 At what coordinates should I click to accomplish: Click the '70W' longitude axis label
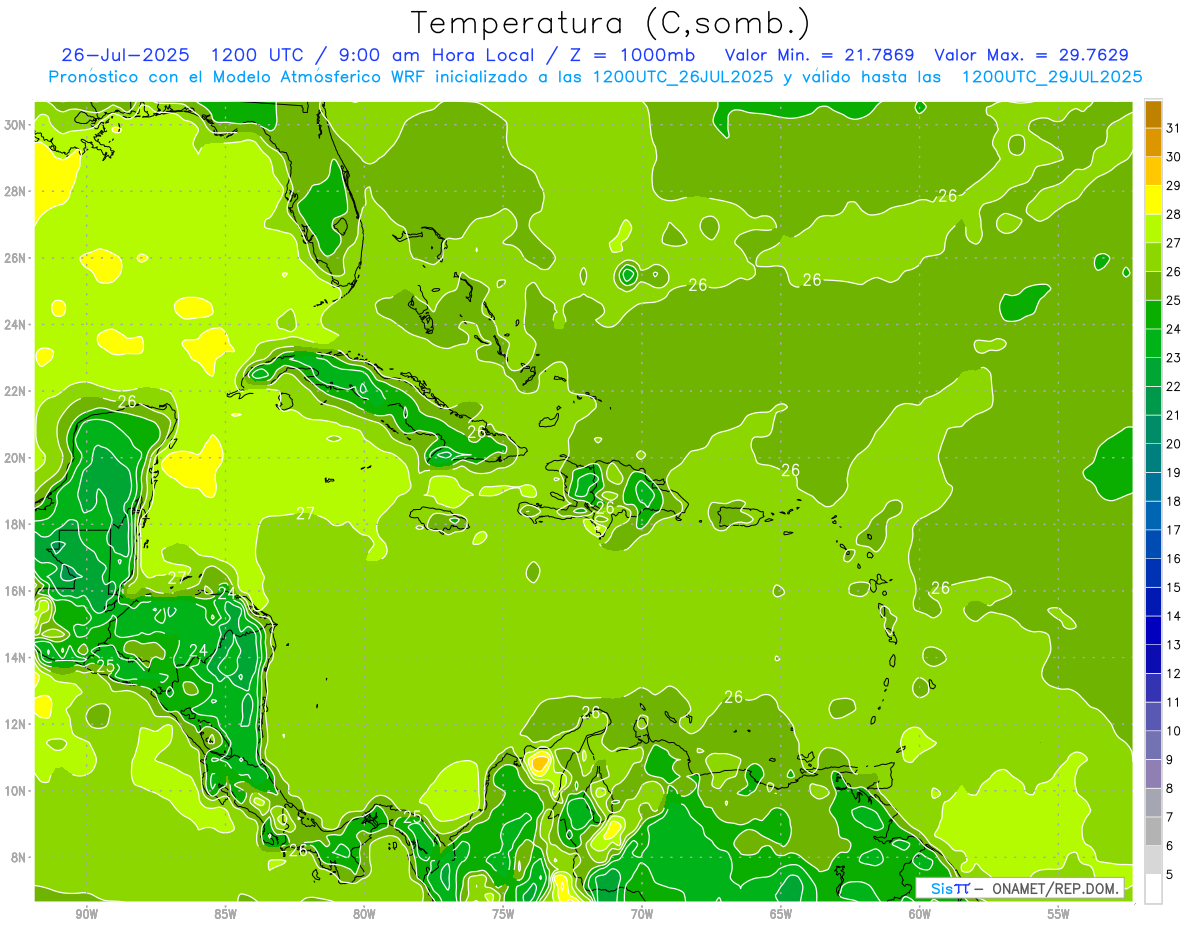[x=642, y=914]
